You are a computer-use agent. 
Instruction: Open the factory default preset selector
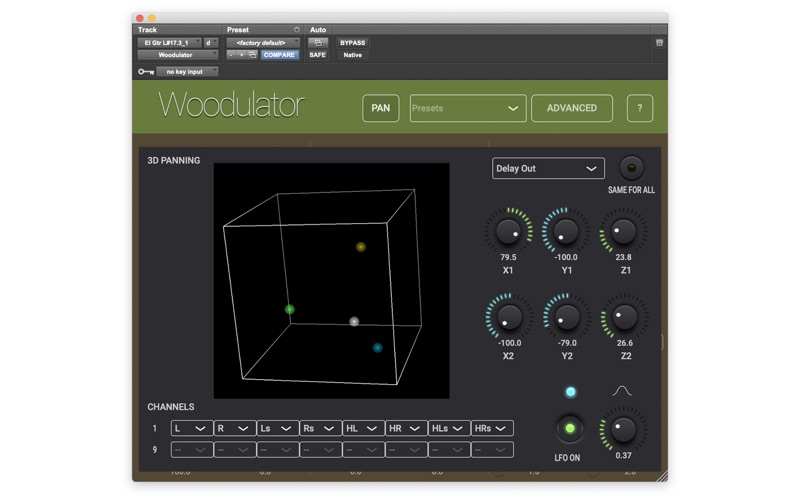(263, 43)
